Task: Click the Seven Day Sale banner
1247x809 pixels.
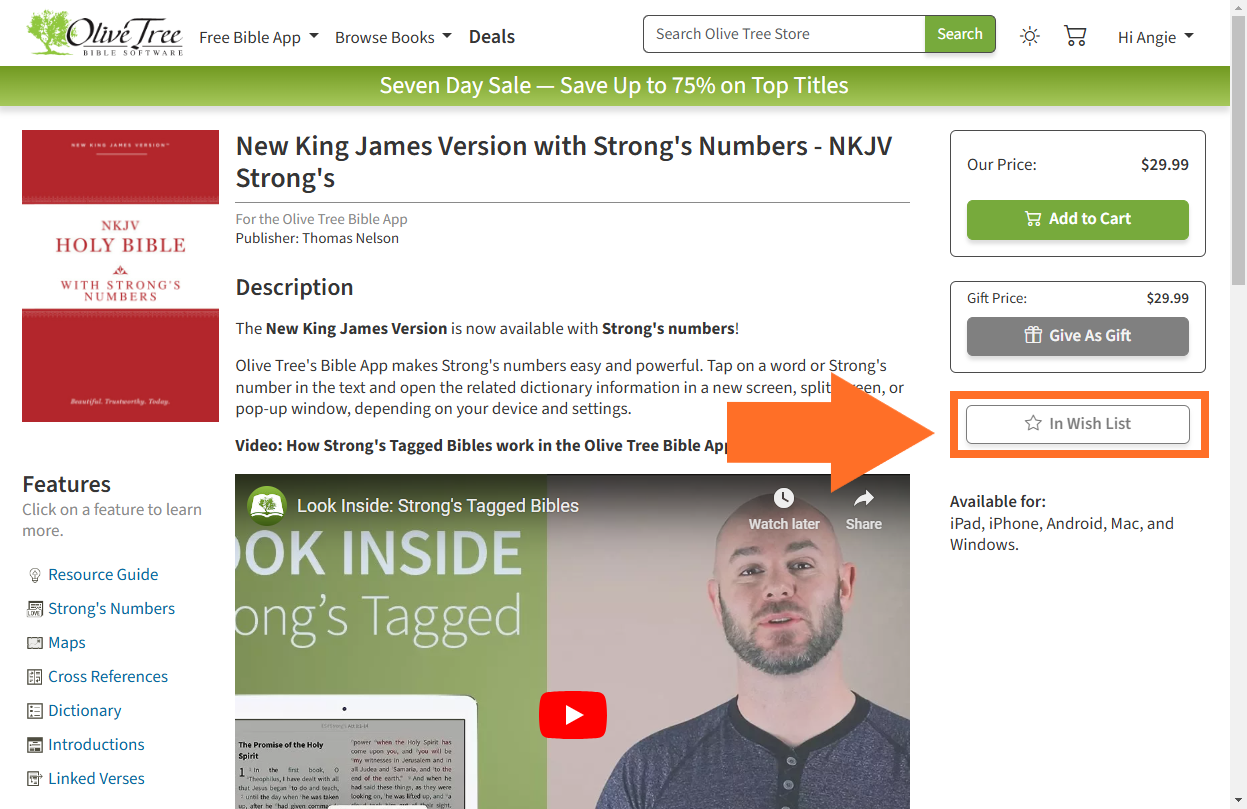Action: tap(614, 86)
